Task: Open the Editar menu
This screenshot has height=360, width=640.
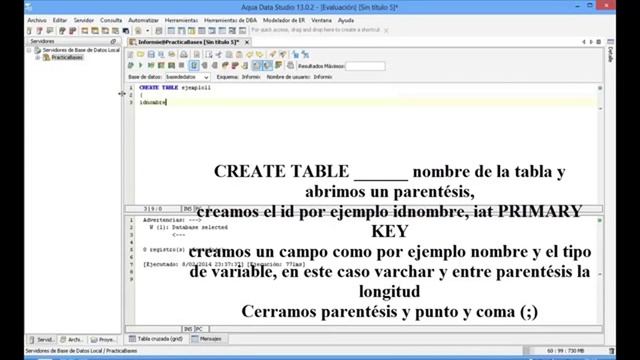Action: pyautogui.click(x=60, y=20)
